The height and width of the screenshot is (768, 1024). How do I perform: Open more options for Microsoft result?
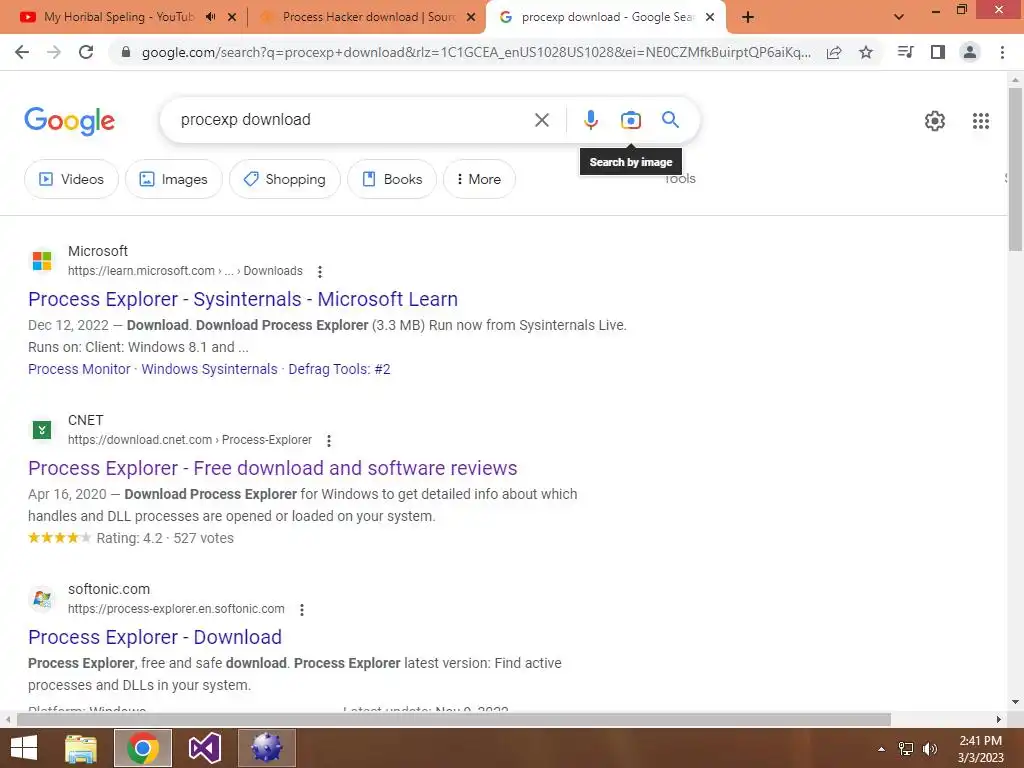coord(319,272)
